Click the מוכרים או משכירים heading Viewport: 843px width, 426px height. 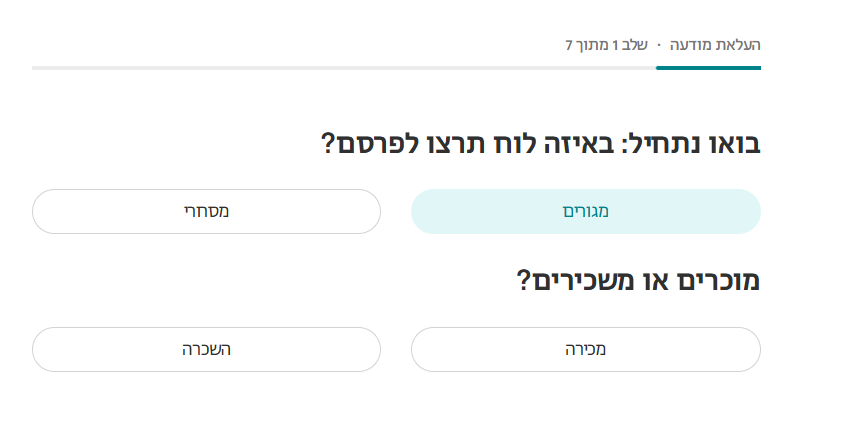tap(638, 281)
